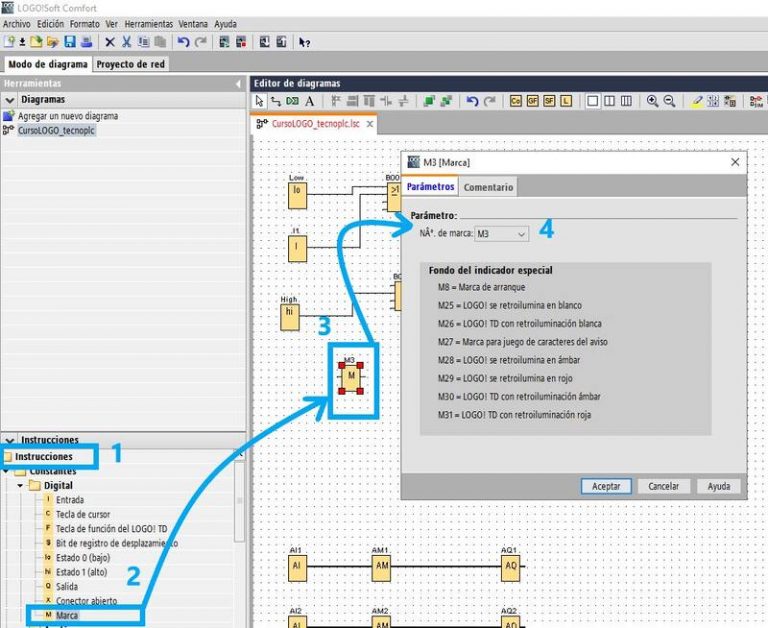
Task: Switch to the Comentario tab
Action: pos(488,187)
